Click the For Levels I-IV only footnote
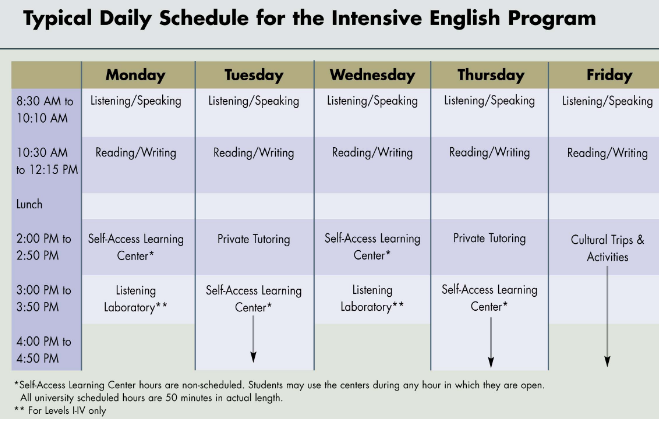 tap(60, 410)
